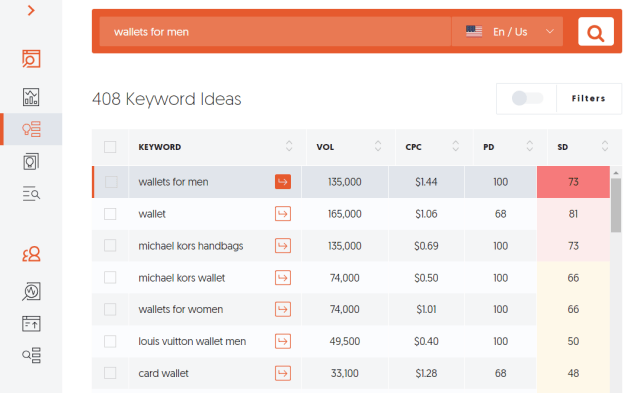Open the content ideas lightbulb page icon
Screen dimensions: 640x393
31,162
